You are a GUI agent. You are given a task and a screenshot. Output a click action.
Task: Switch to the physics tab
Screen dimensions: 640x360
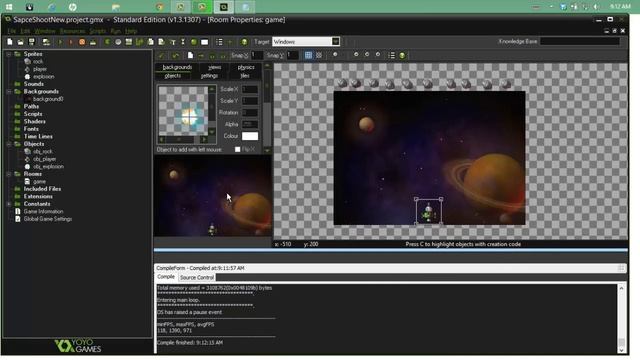coord(246,67)
